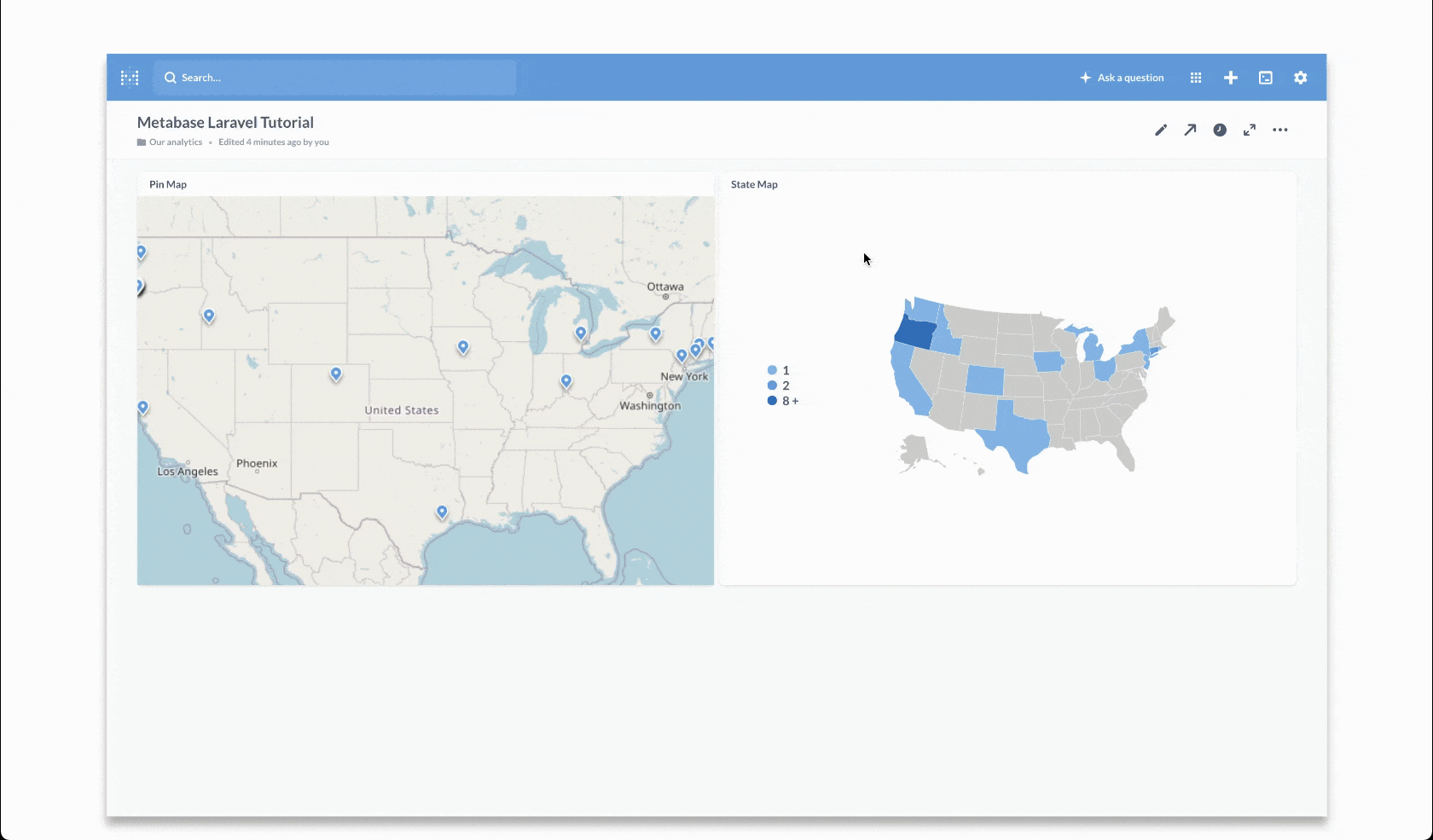Screen dimensions: 1433x840
Task: Open the settings gear menu
Action: (1300, 78)
